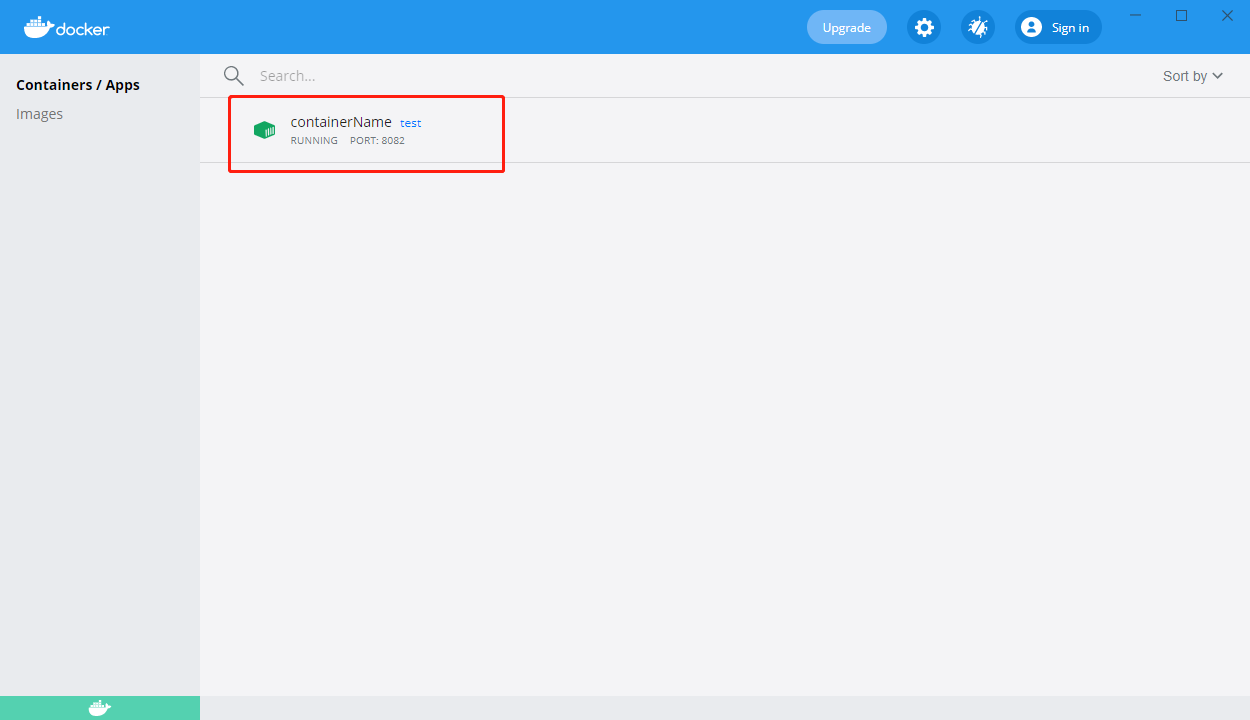Click the Upgrade button
Image resolution: width=1250 pixels, height=720 pixels.
[x=847, y=27]
